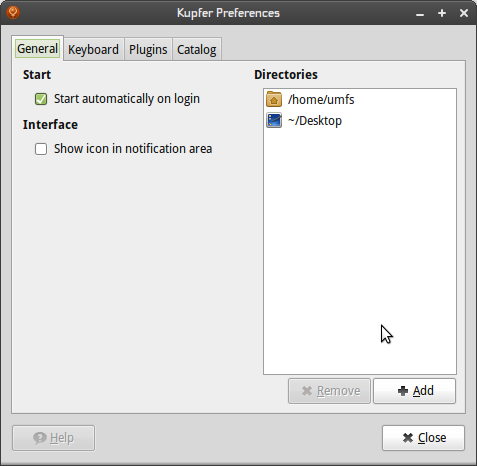The image size is (477, 466).
Task: Close the preferences with Close button
Action: (423, 438)
